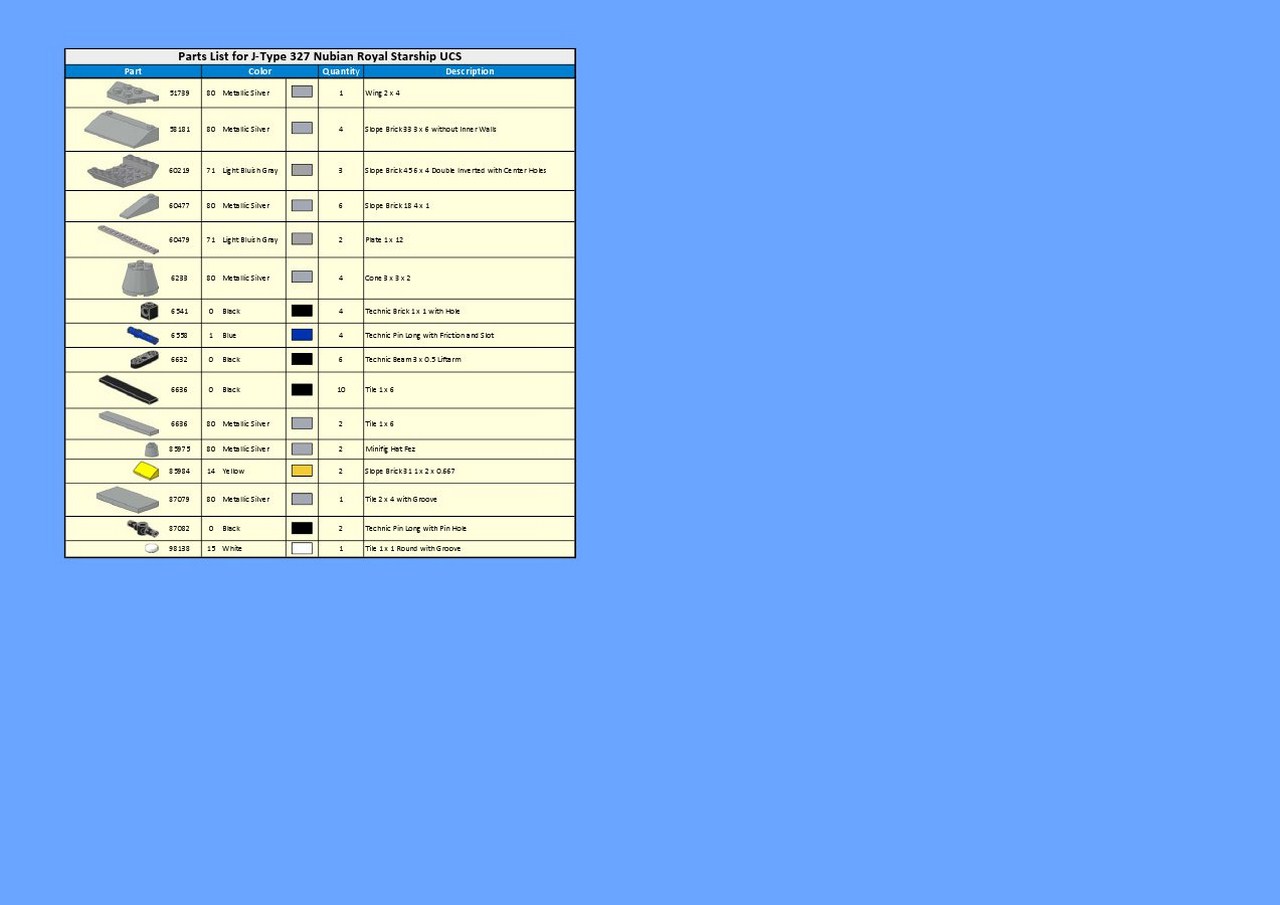The width and height of the screenshot is (1280, 905).
Task: Click the Minifig Hat Fez image
Action: coord(151,449)
